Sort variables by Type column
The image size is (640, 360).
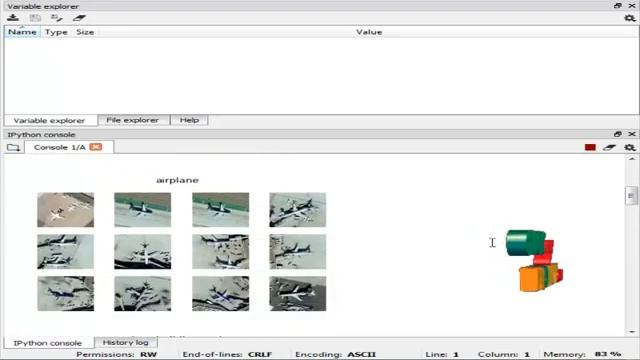(x=56, y=32)
